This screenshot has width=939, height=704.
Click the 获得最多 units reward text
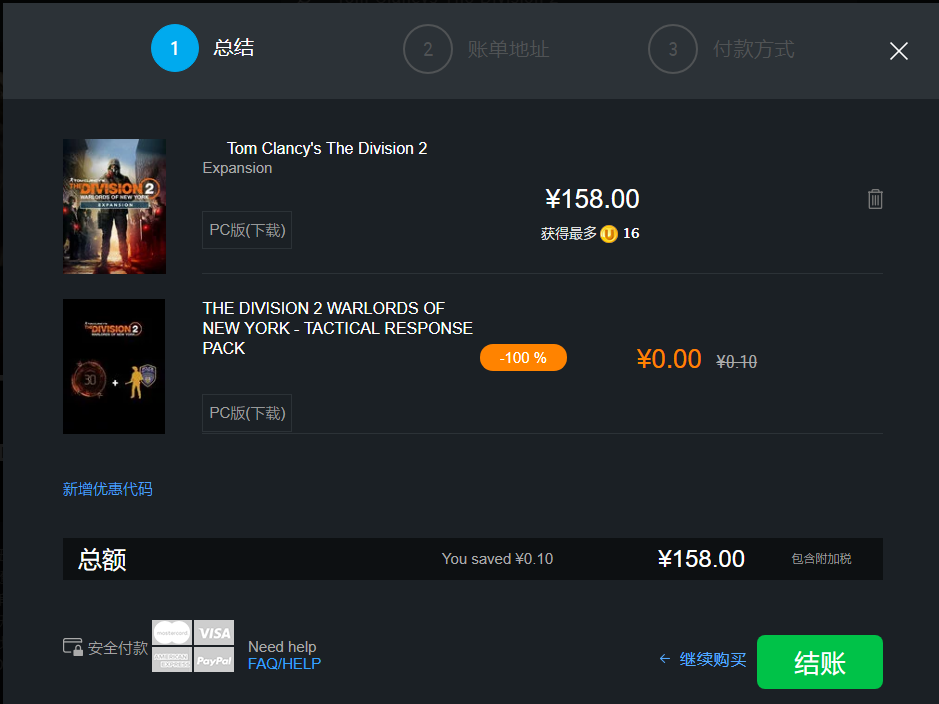pos(569,233)
